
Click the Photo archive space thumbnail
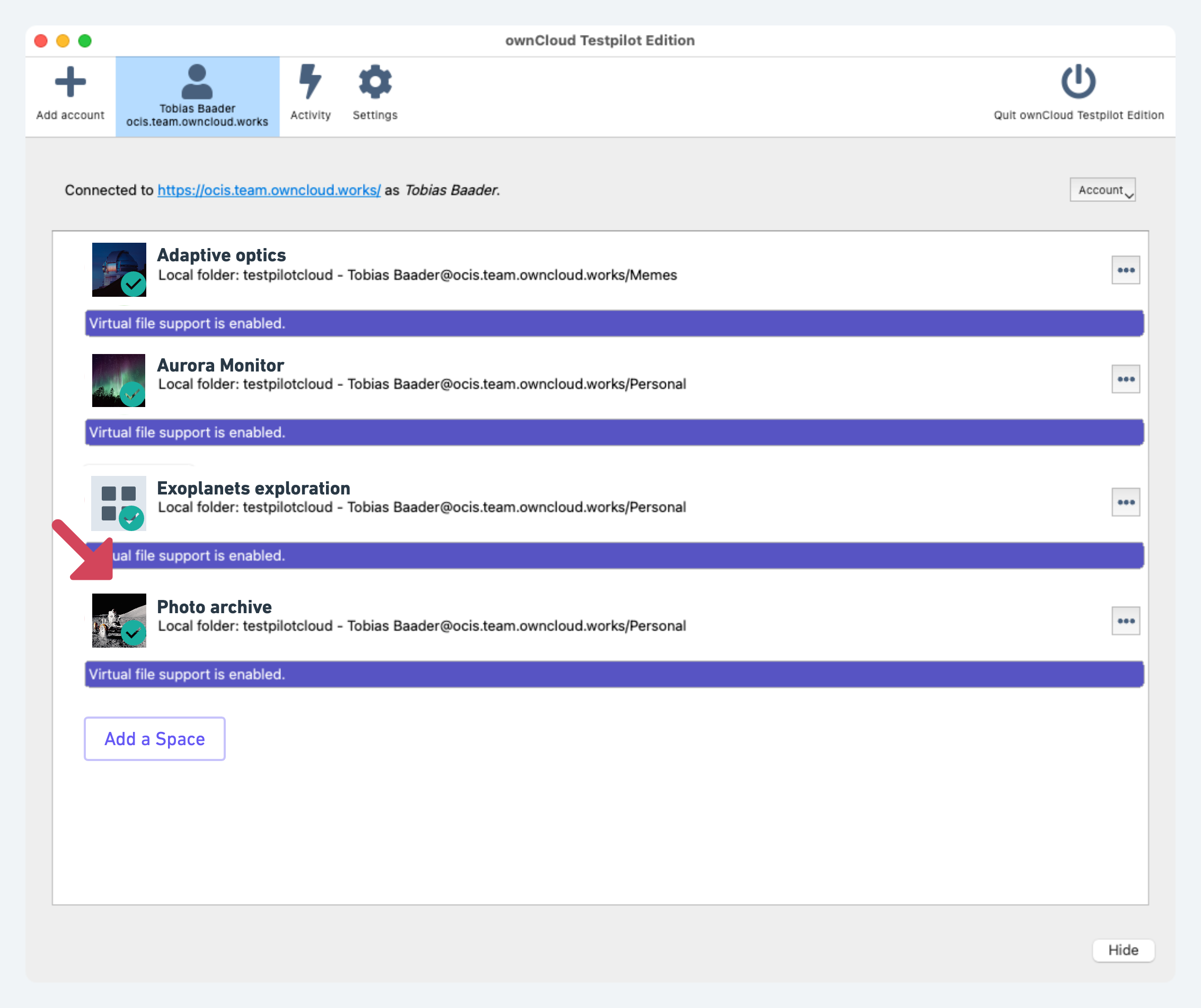coord(119,621)
